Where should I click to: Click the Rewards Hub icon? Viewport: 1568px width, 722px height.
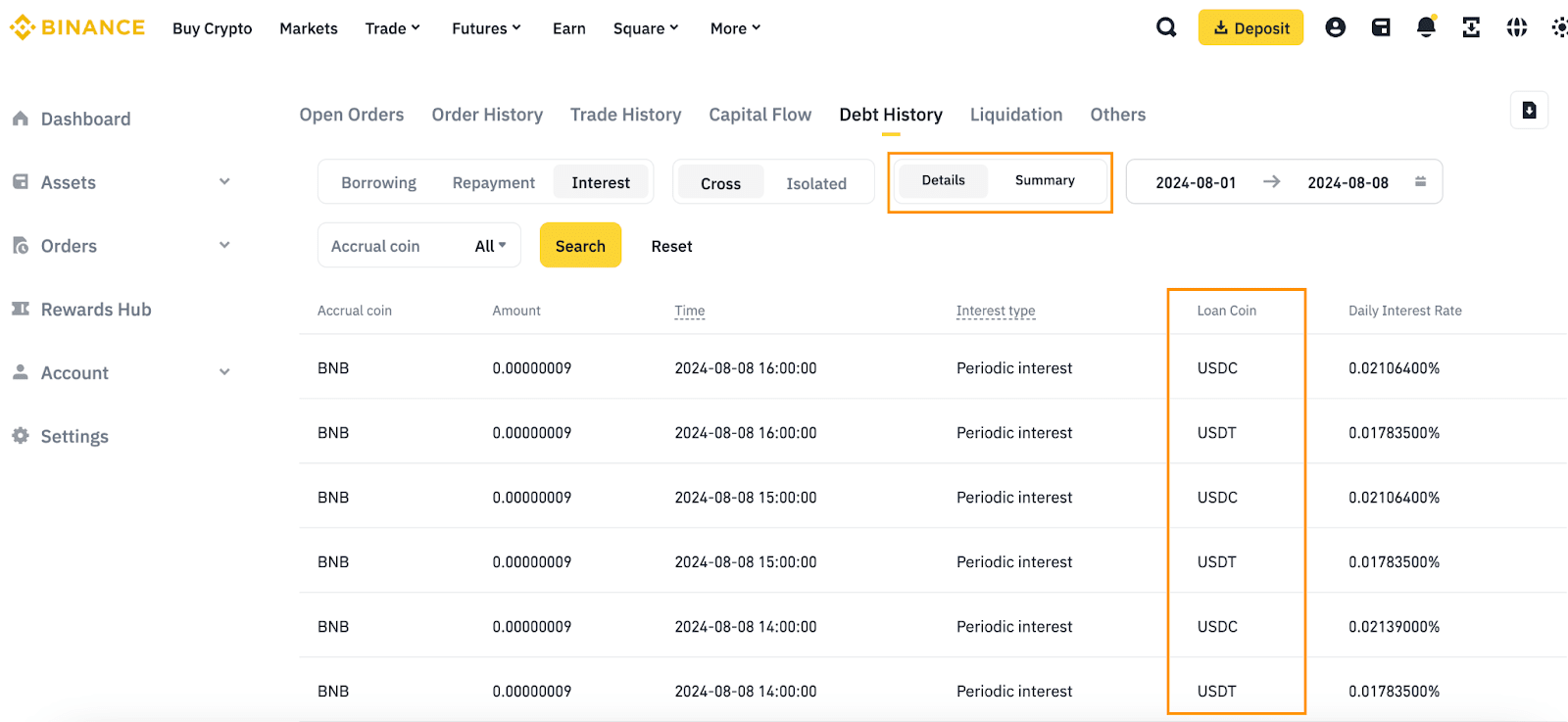coord(21,309)
